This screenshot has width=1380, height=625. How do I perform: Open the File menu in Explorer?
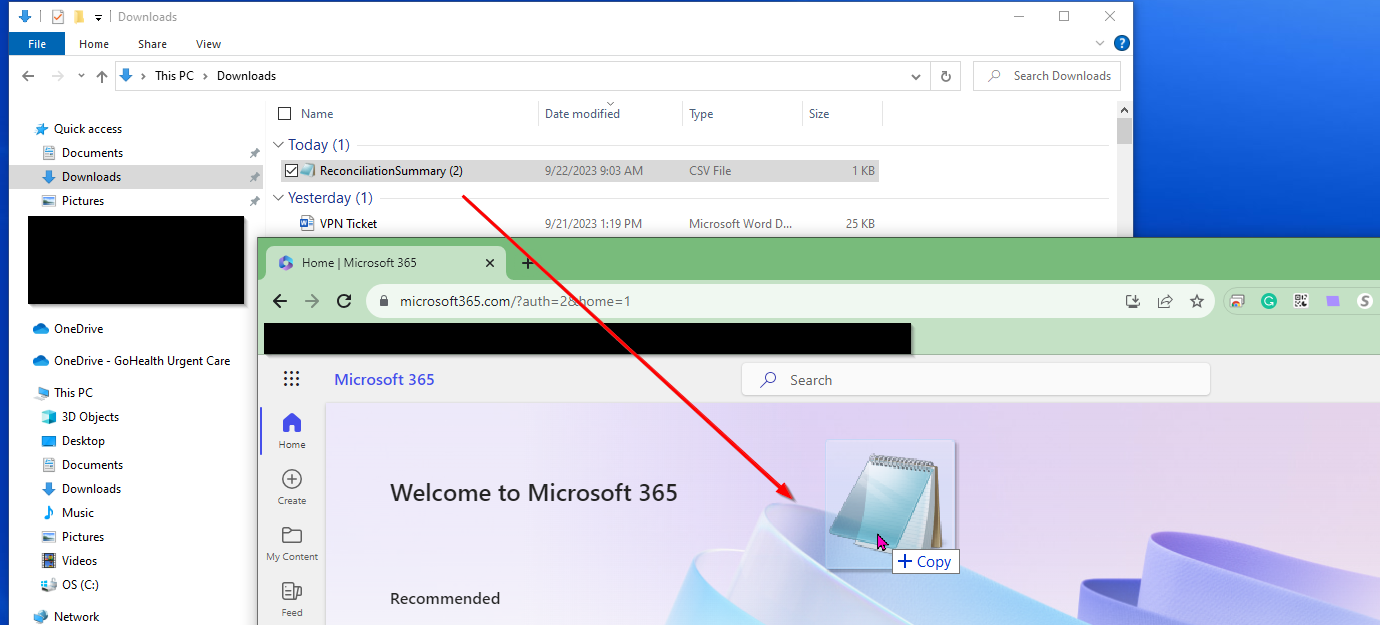(x=37, y=44)
